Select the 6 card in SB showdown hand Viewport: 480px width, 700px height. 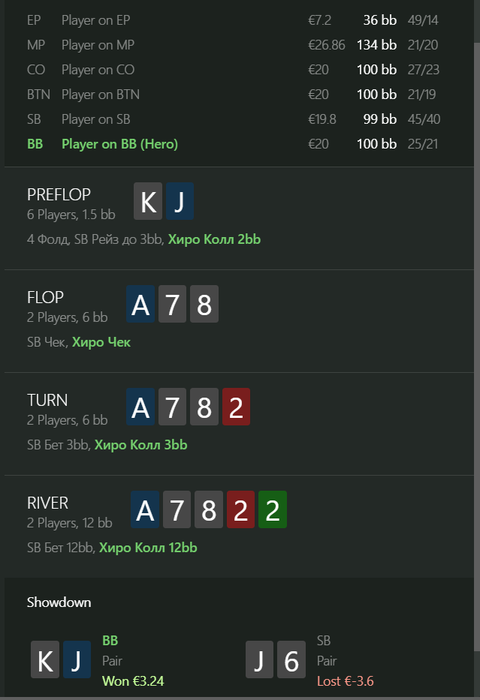[291, 659]
